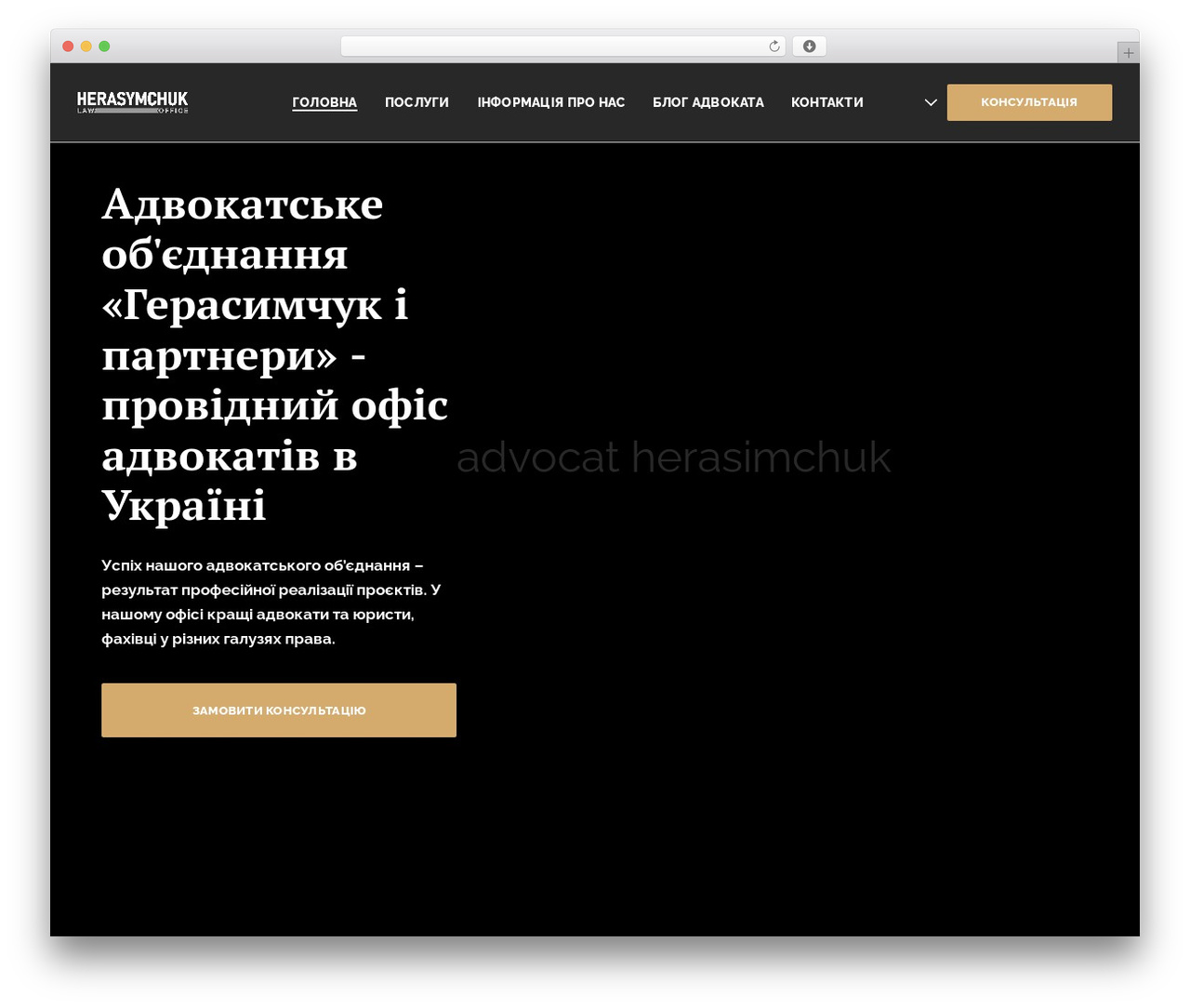Click the Консультація button in the header
Screen dimensions: 1190x1008
1029,102
